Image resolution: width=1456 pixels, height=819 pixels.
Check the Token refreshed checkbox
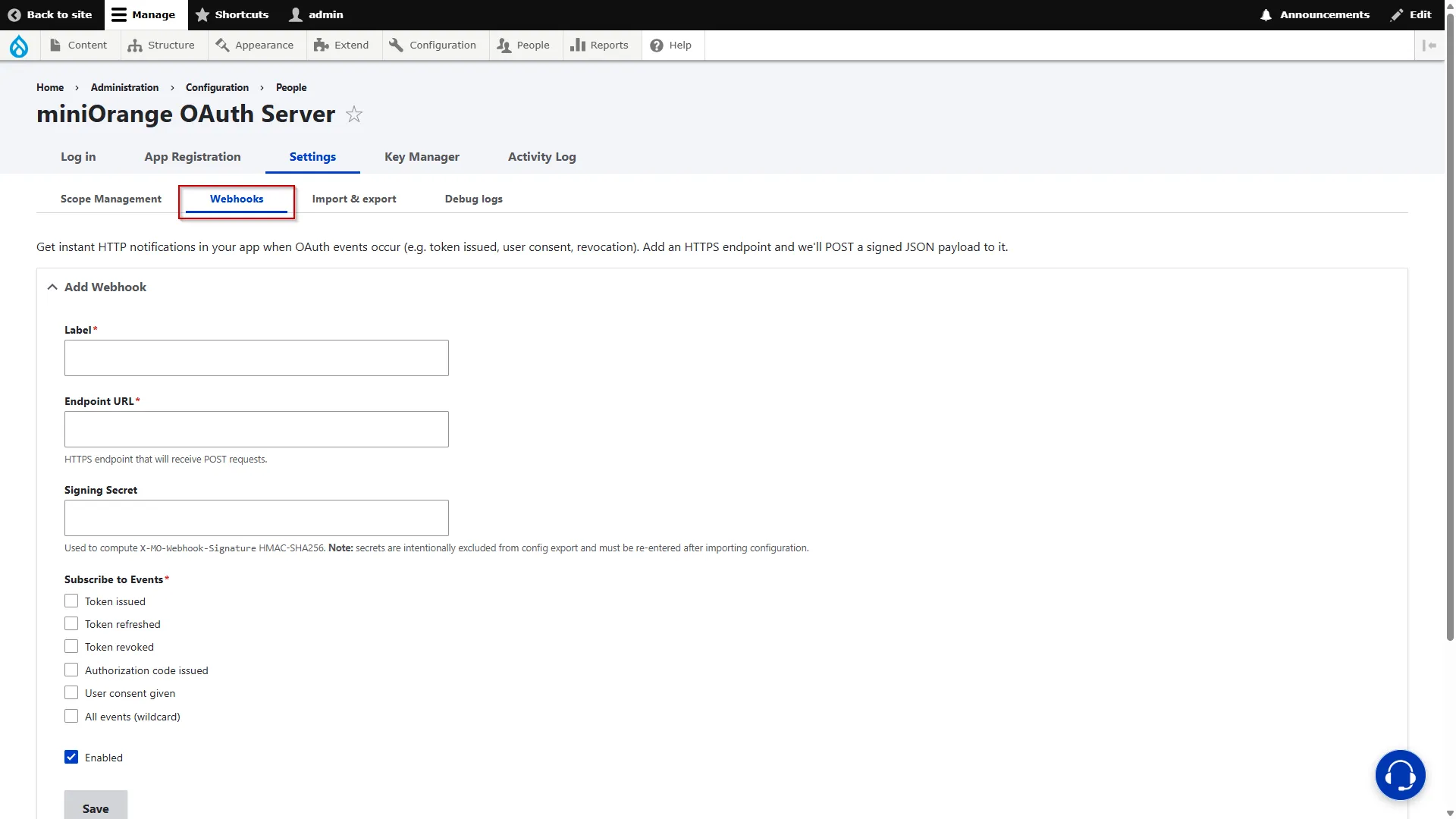point(71,623)
